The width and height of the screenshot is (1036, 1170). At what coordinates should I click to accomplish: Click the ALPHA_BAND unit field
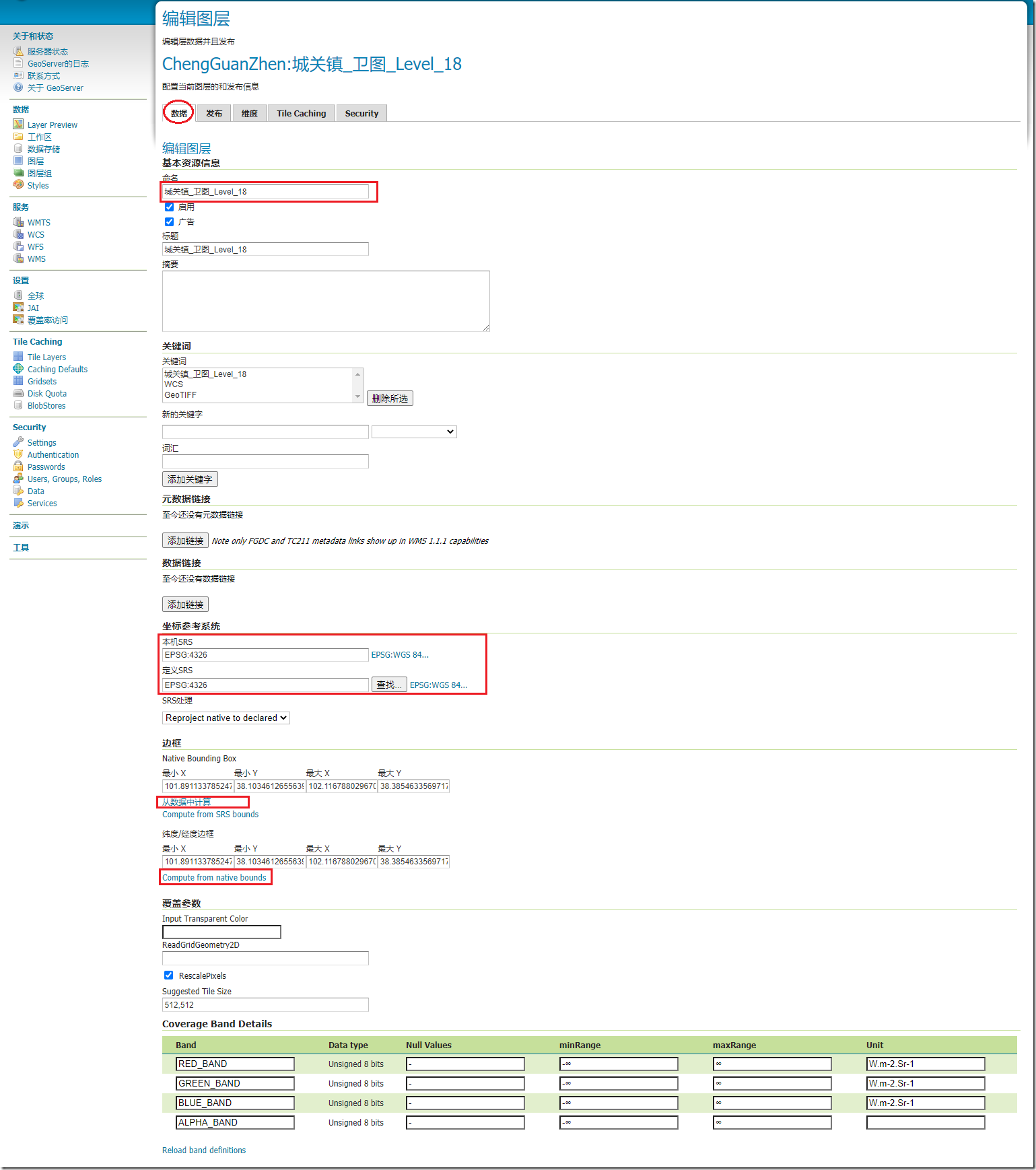tap(926, 1123)
